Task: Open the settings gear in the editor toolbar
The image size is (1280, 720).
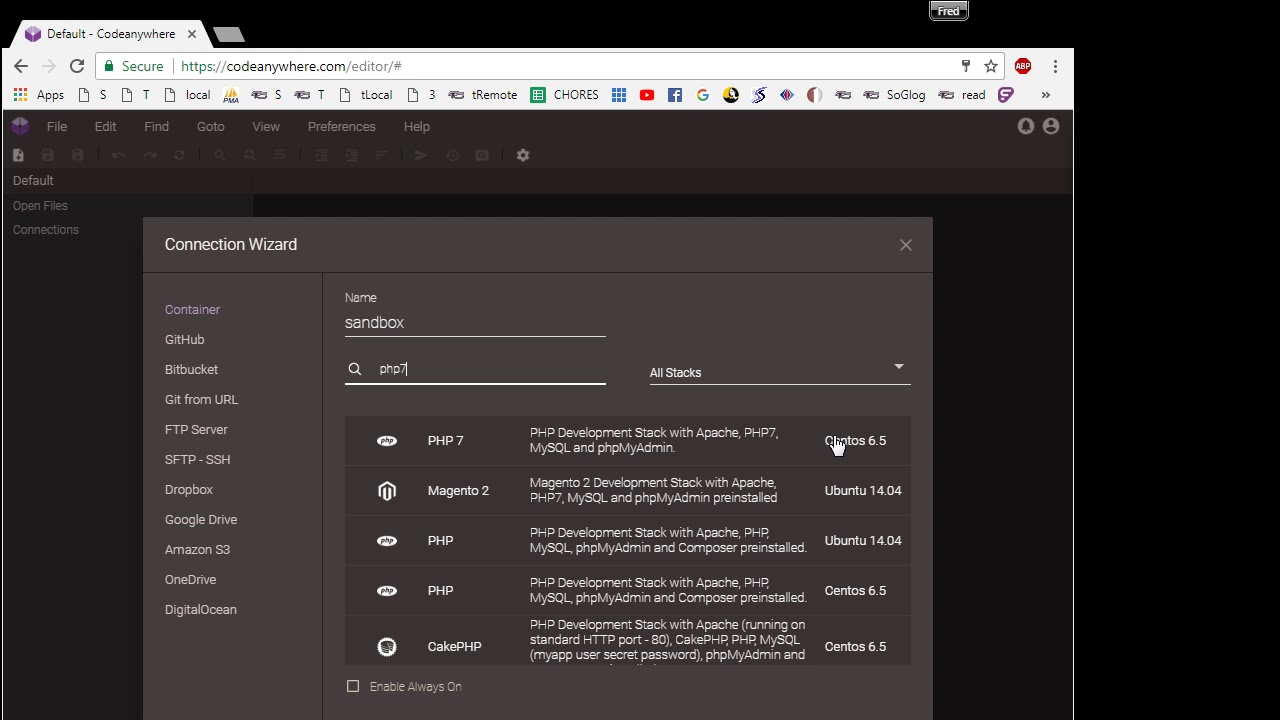Action: [x=522, y=155]
